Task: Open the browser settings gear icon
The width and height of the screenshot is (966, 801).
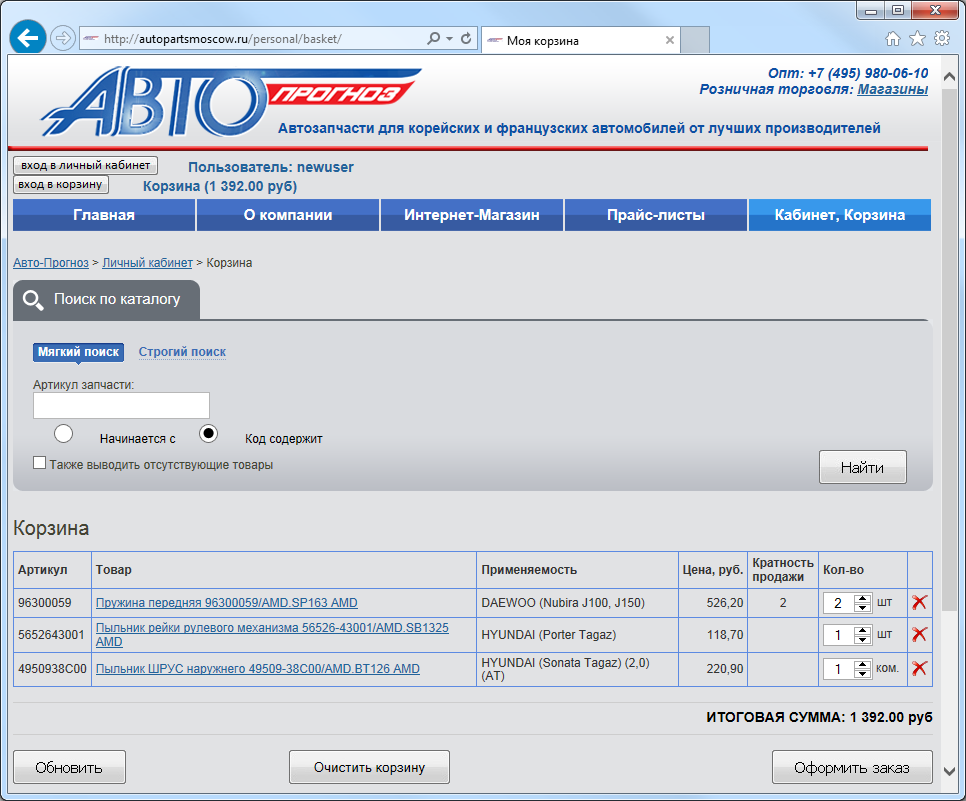Action: 941,39
